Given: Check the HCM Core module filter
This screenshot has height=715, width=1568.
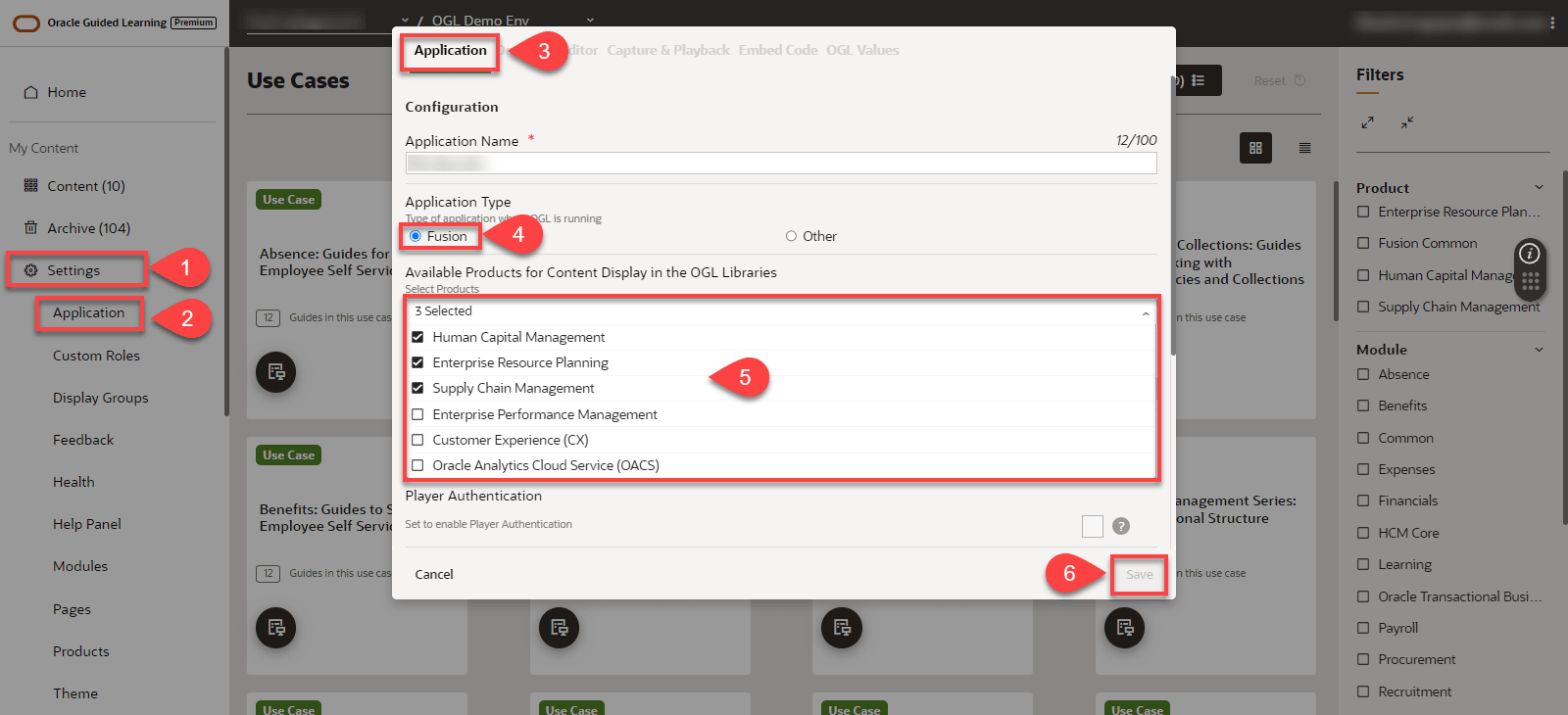Looking at the screenshot, I should pos(1363,533).
